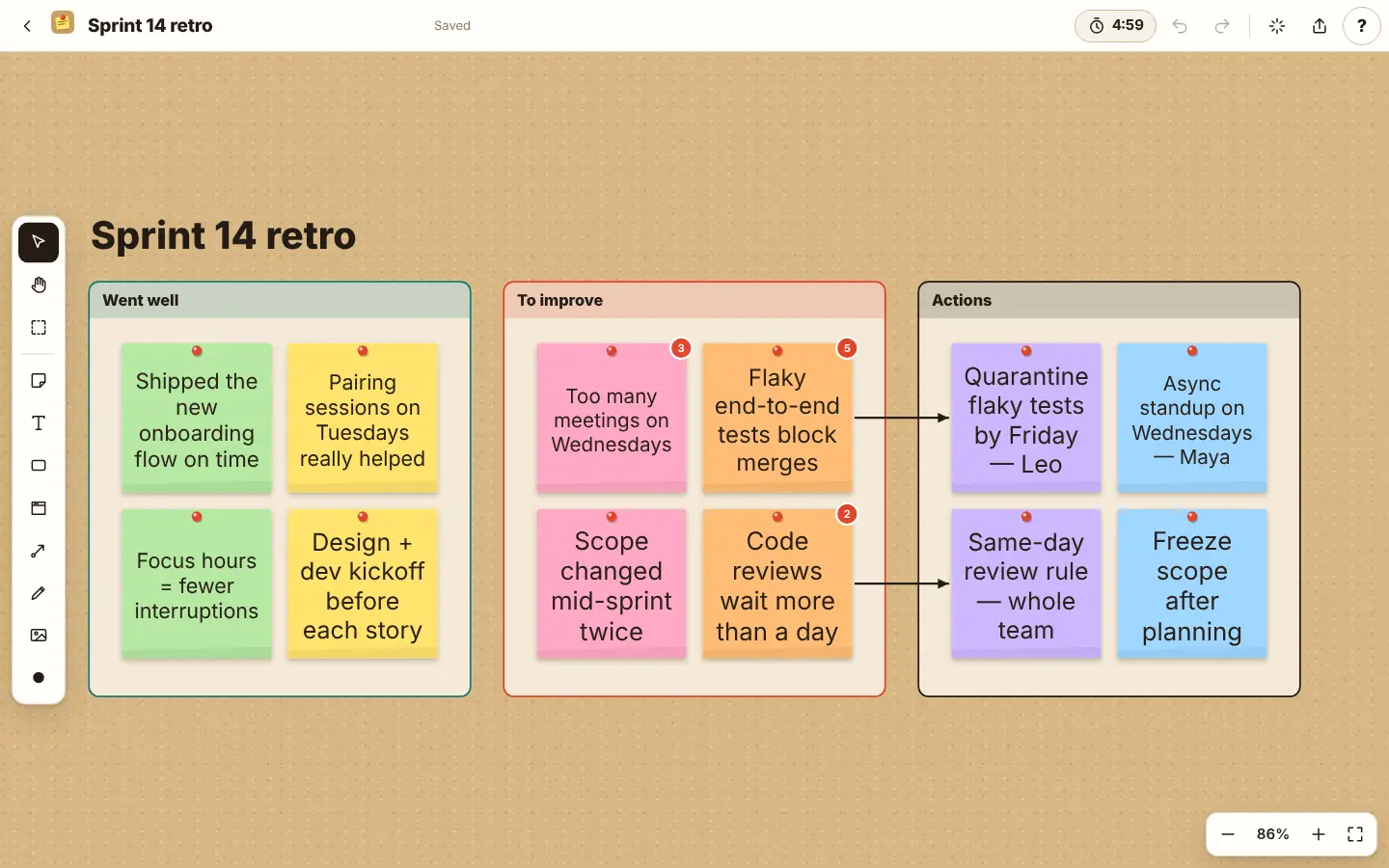Select the Actions frame title
Image resolution: width=1389 pixels, height=868 pixels.
coord(962,300)
